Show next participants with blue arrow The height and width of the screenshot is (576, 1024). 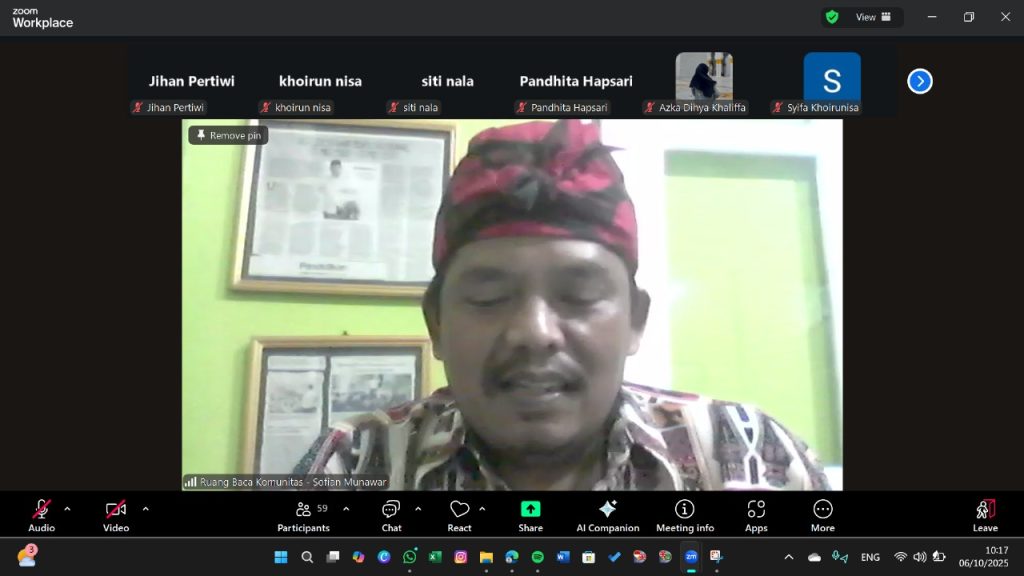click(x=919, y=81)
